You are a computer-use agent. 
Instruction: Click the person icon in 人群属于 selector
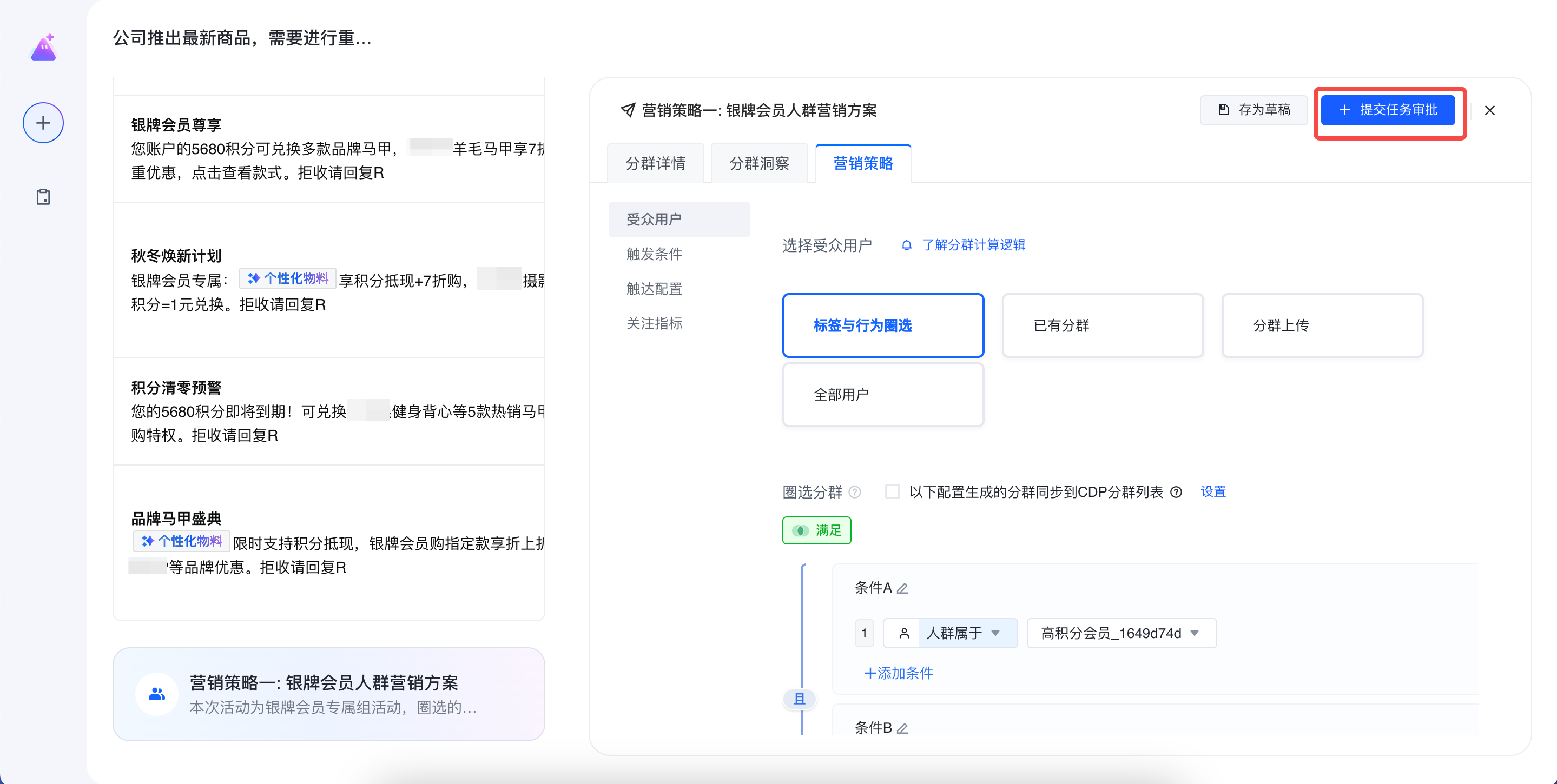click(903, 633)
